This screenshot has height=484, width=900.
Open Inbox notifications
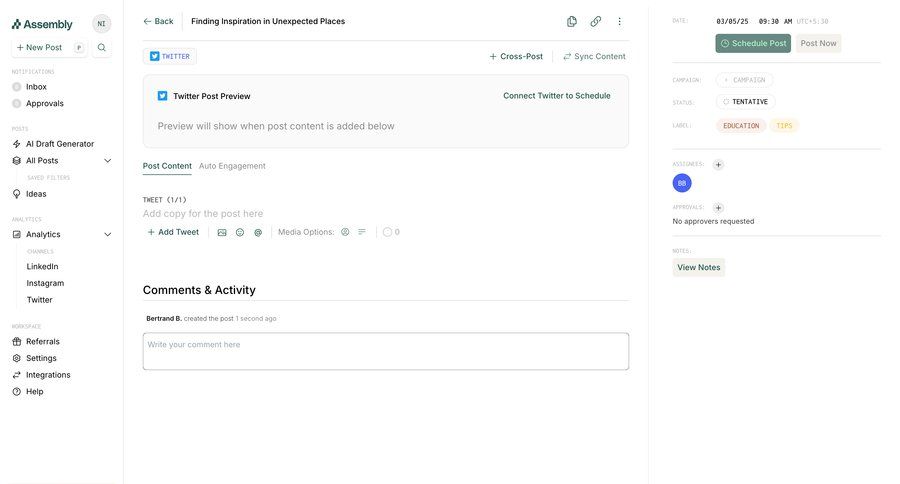point(36,87)
